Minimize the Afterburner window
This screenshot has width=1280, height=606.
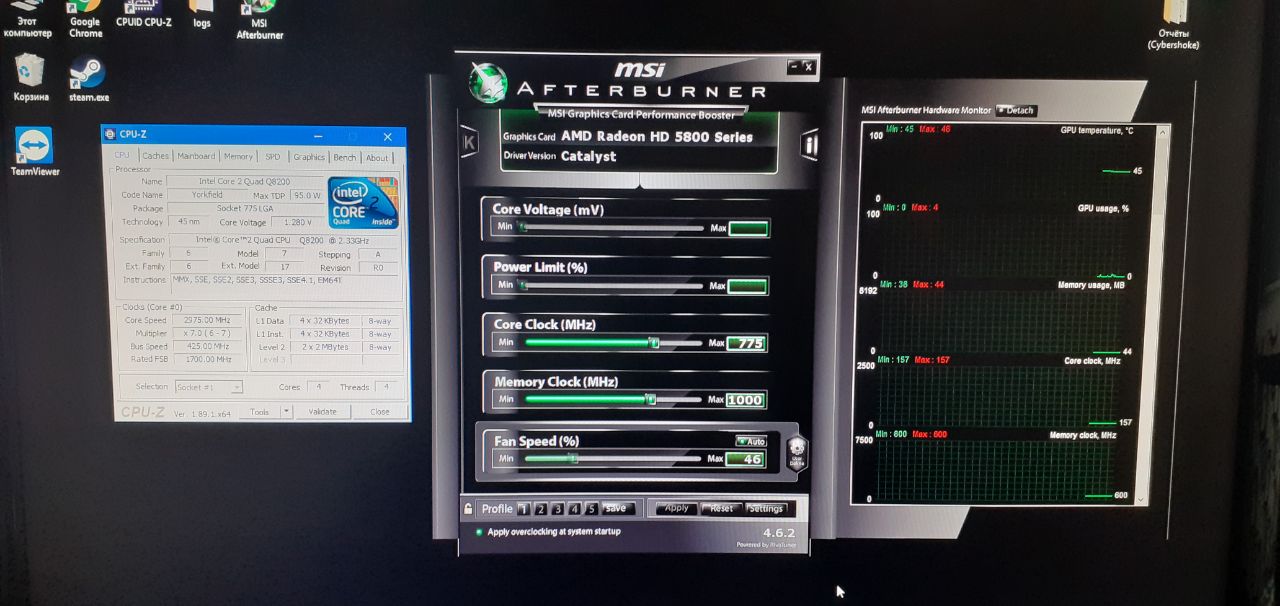[x=794, y=67]
